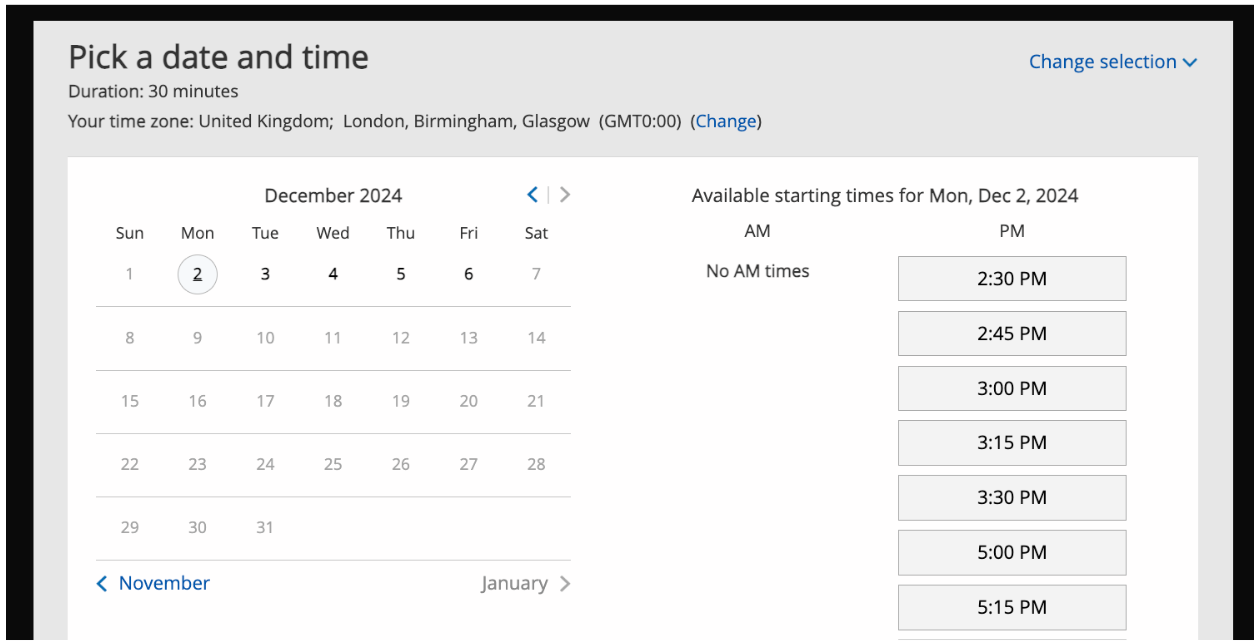Viewport: 1260px width, 642px height.
Task: Expand the Change selection dropdown
Action: [x=1112, y=62]
